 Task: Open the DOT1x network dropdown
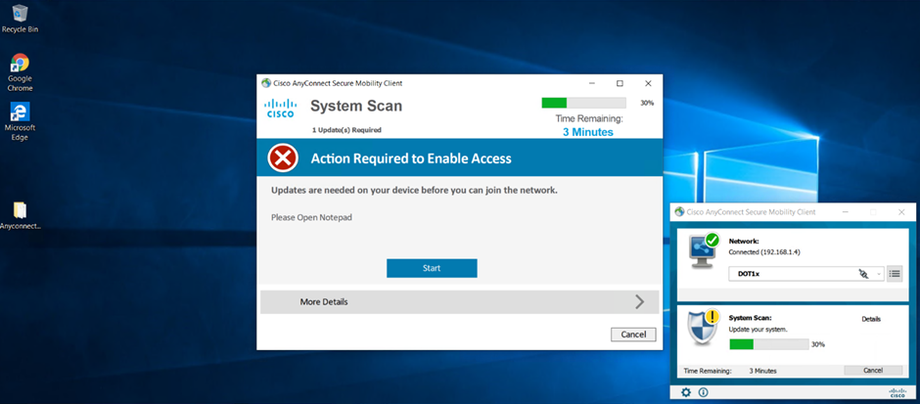tap(807, 274)
